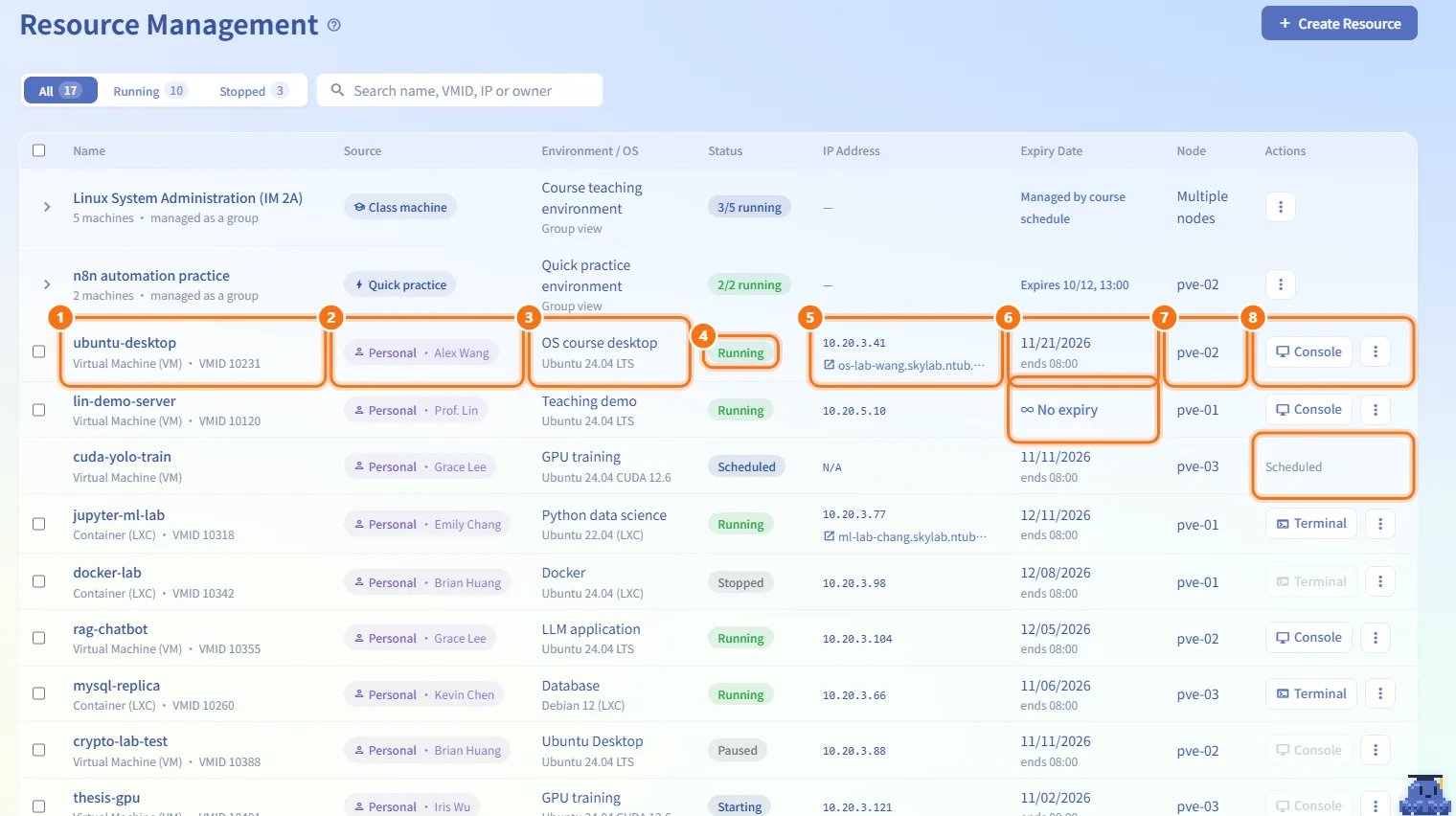Open more actions for n8n automation practice
Screen dimensions: 1456x816
(1281, 284)
